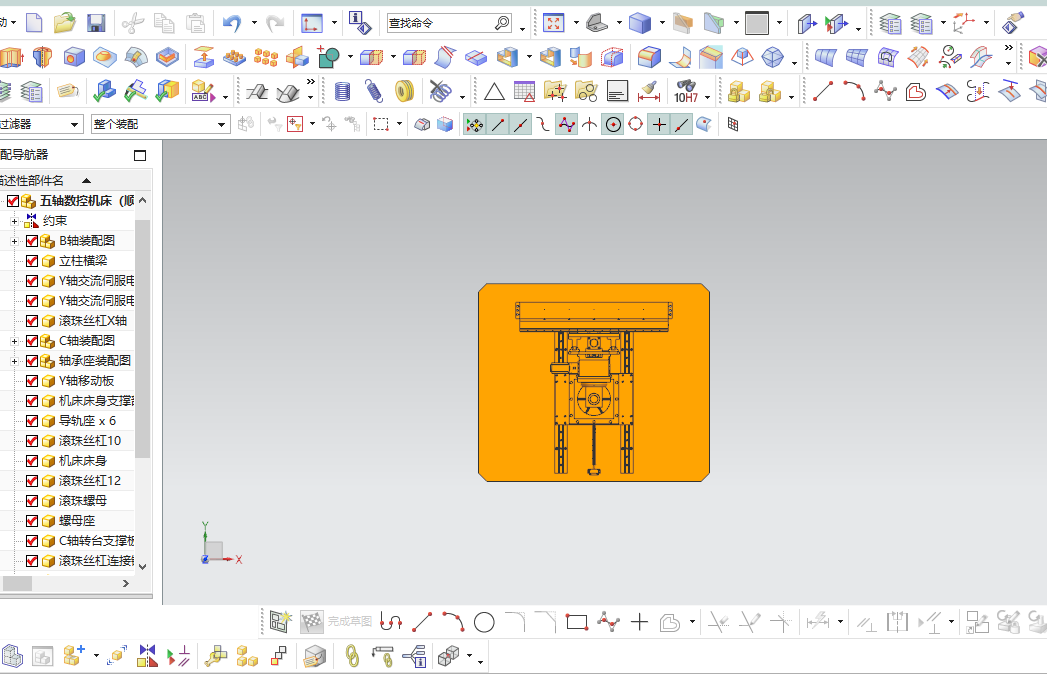
Task: Click the shaded cube rendering icon
Action: [x=640, y=23]
